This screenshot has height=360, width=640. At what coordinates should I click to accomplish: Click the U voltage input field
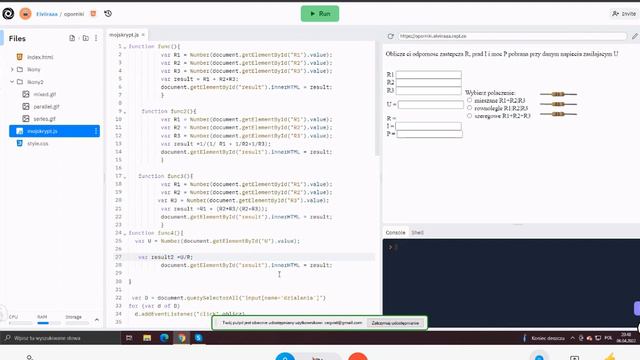tap(431, 104)
